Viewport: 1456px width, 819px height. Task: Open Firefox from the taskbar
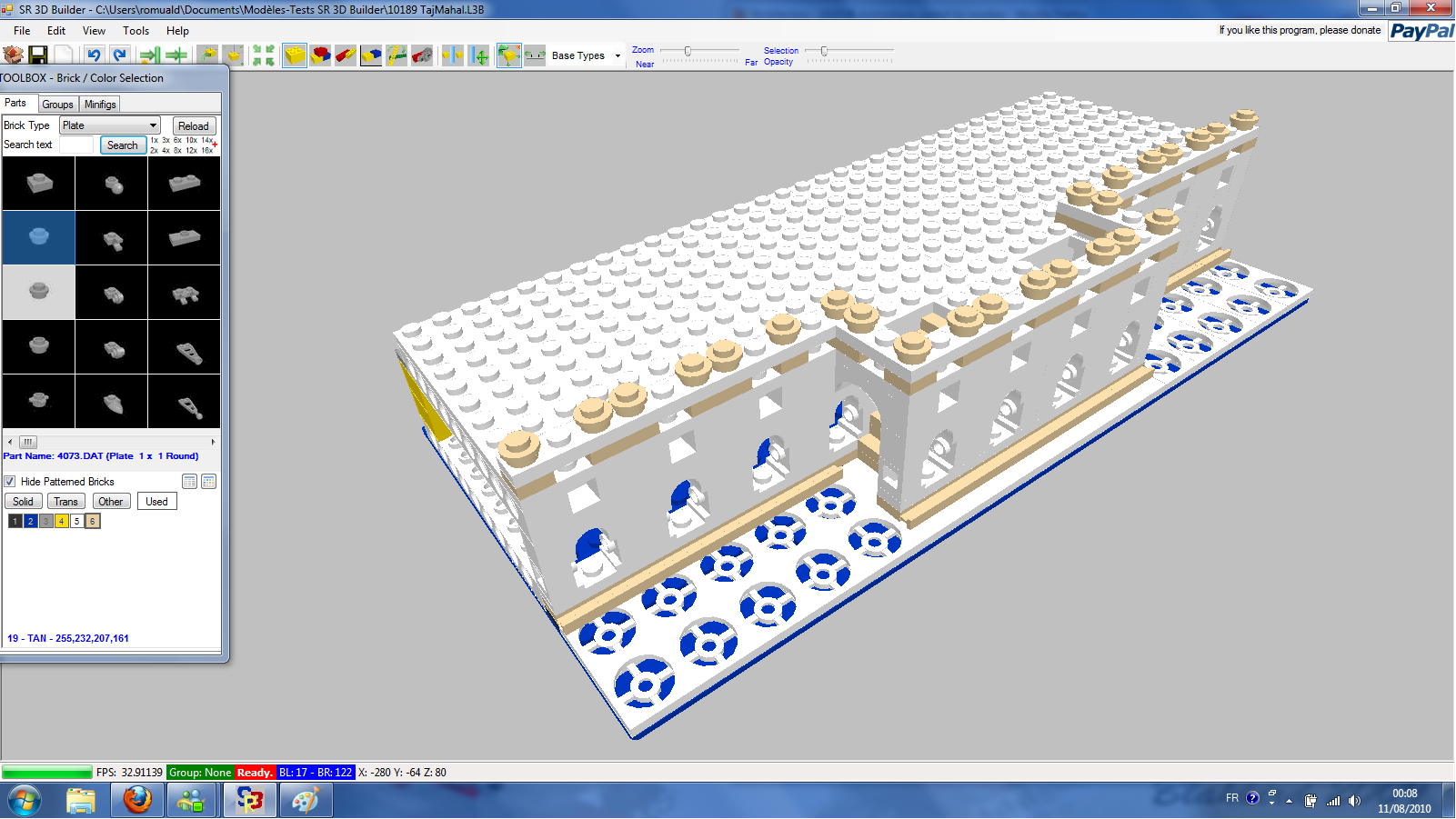pos(137,801)
